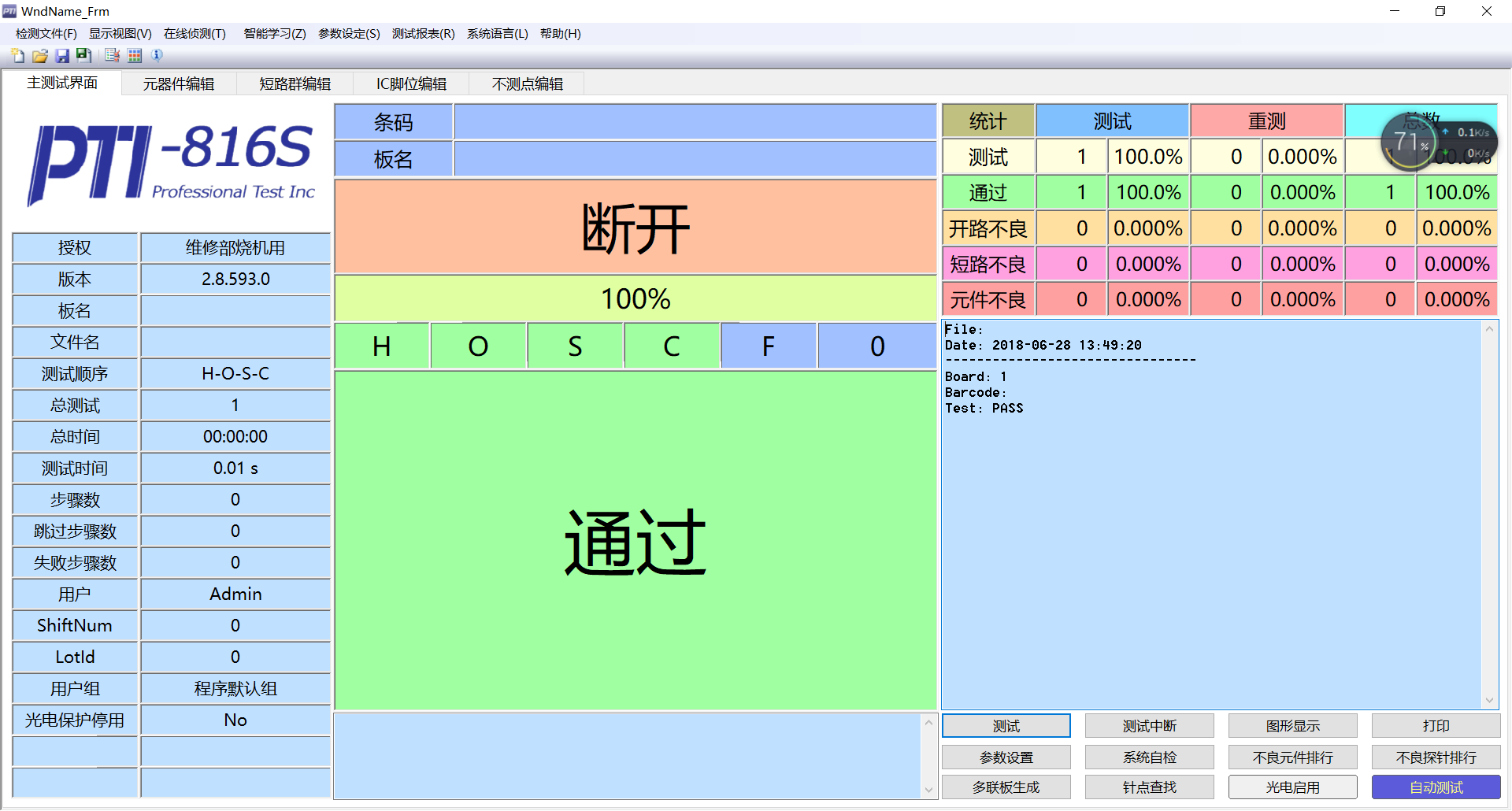This screenshot has height=811, width=1512.
Task: Click the bottom message box scroll-down arrow
Action: pyautogui.click(x=928, y=790)
